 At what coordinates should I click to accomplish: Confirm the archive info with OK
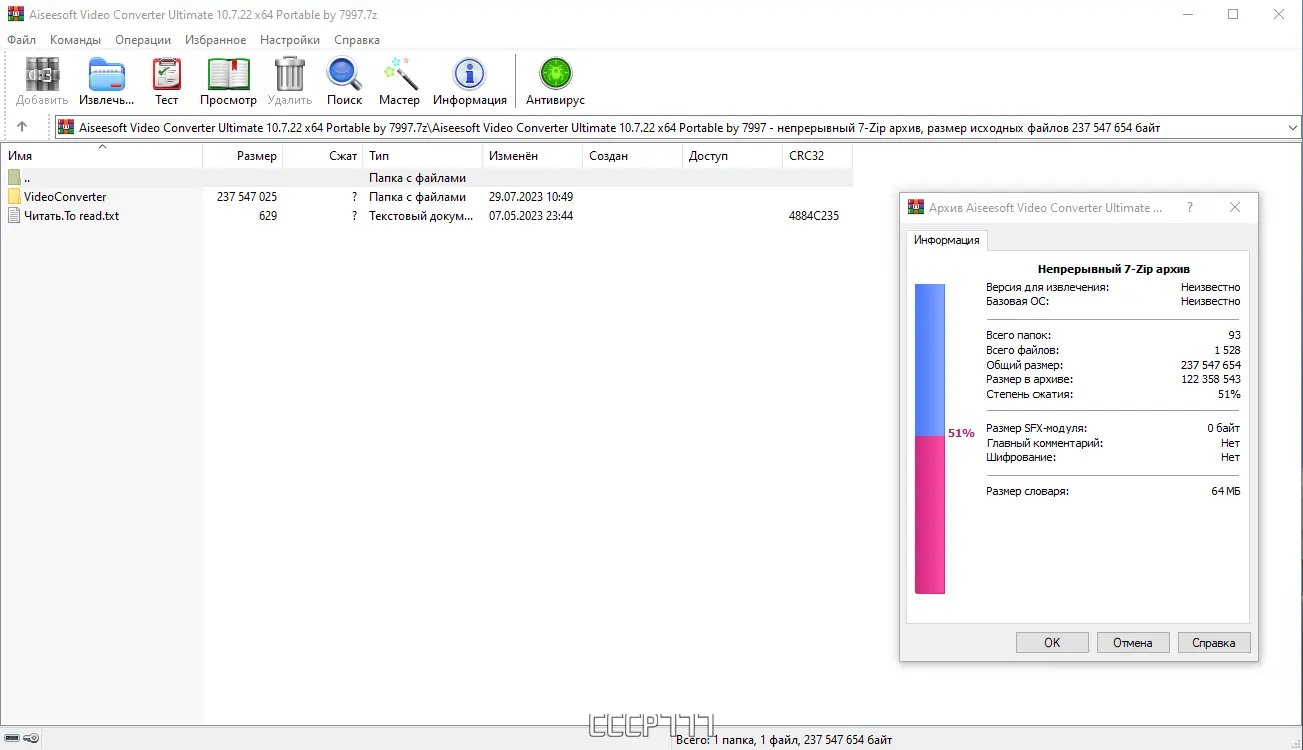[x=1051, y=641]
